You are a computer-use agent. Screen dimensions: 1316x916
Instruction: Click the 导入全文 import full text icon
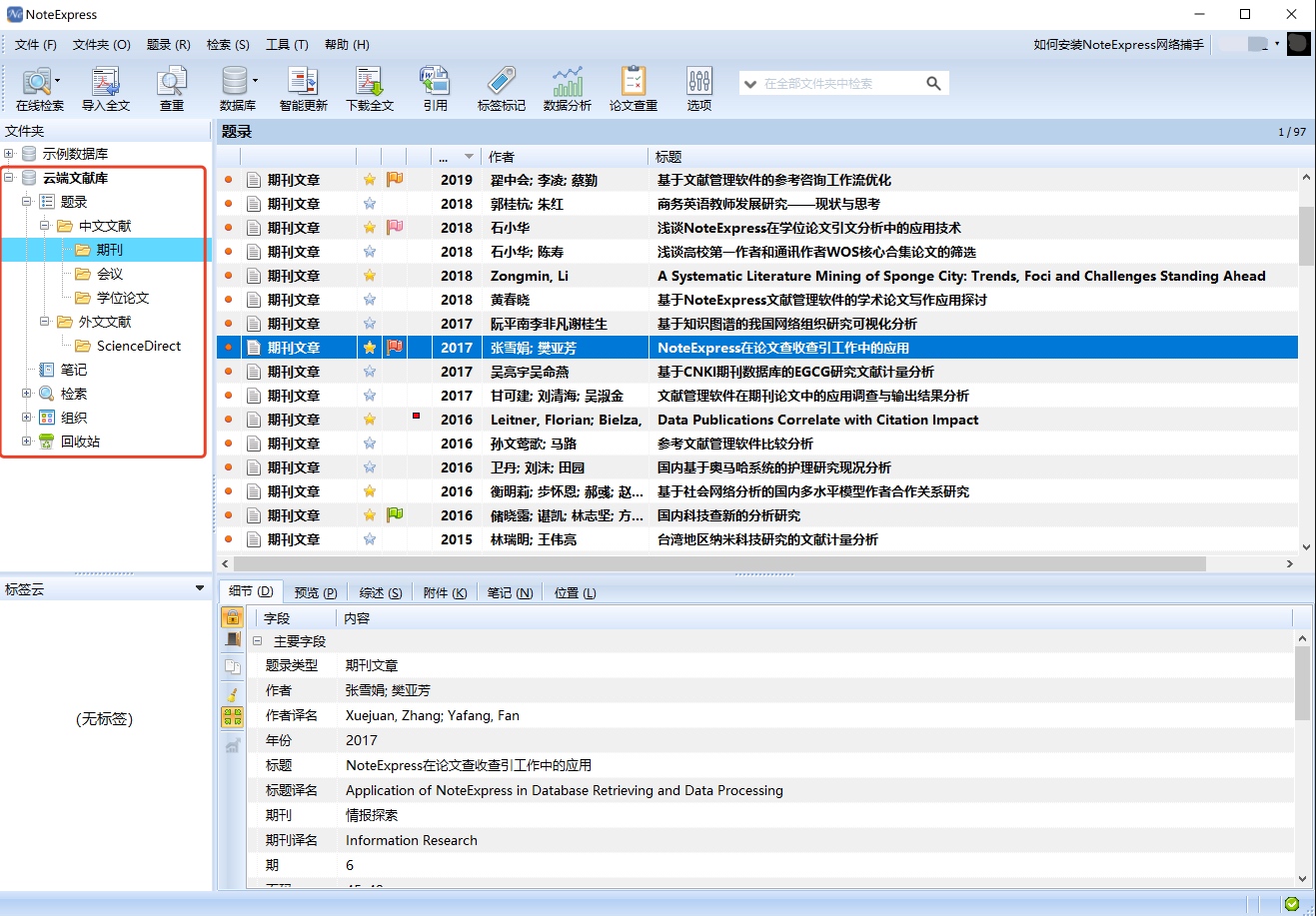click(106, 89)
